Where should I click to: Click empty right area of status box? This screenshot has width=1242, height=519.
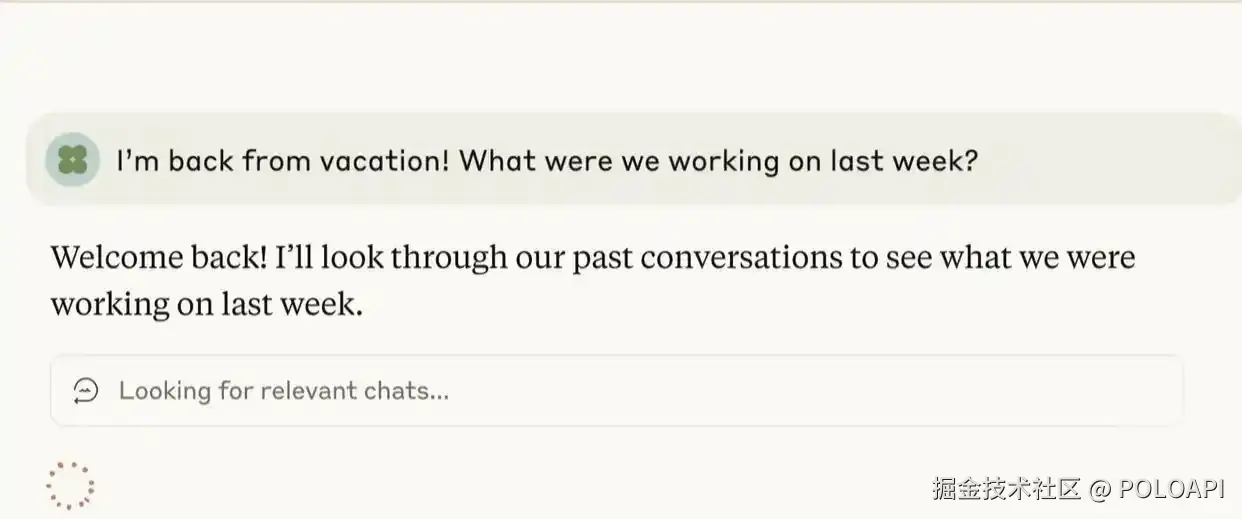850,390
